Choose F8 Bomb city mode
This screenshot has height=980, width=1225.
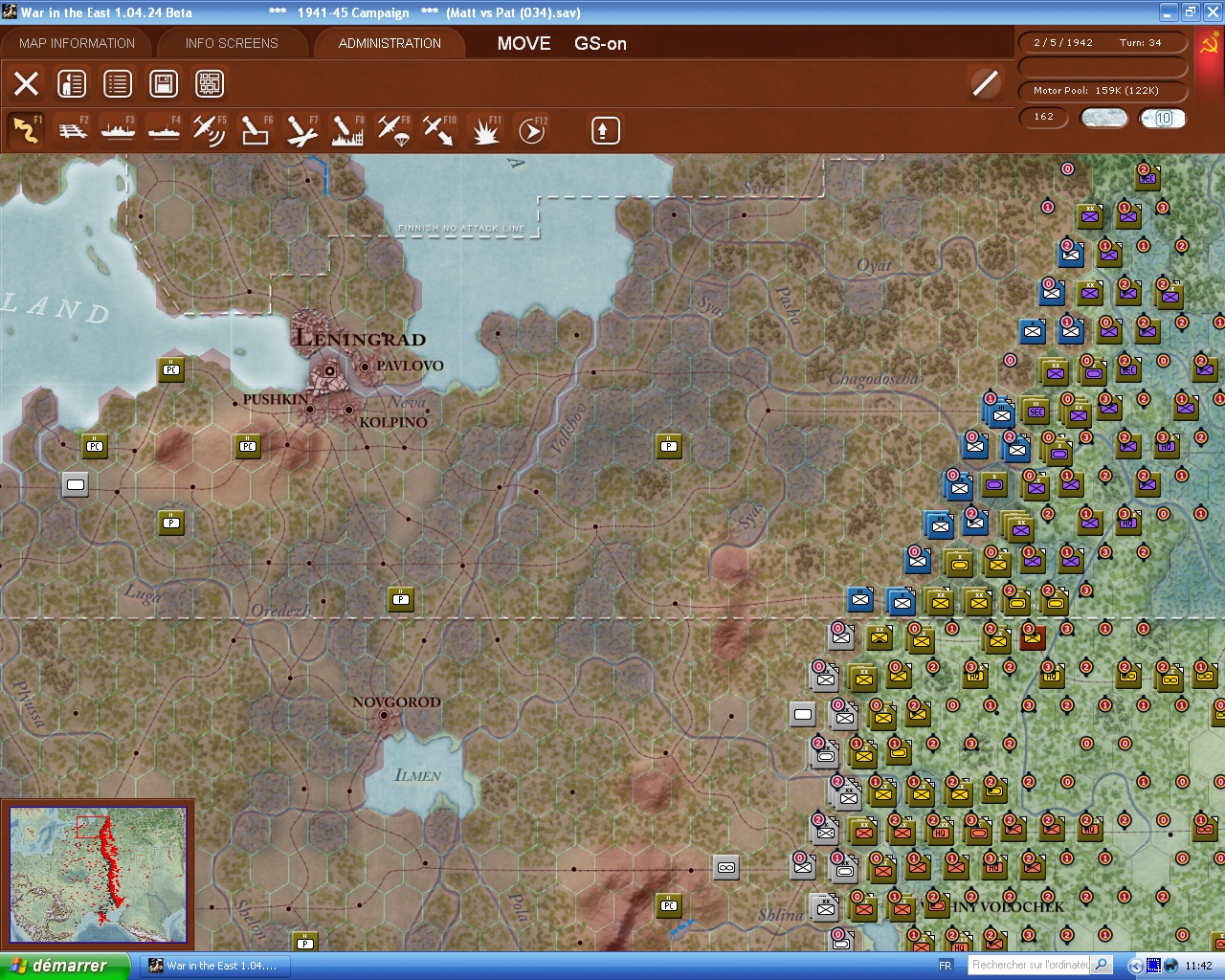[x=347, y=130]
